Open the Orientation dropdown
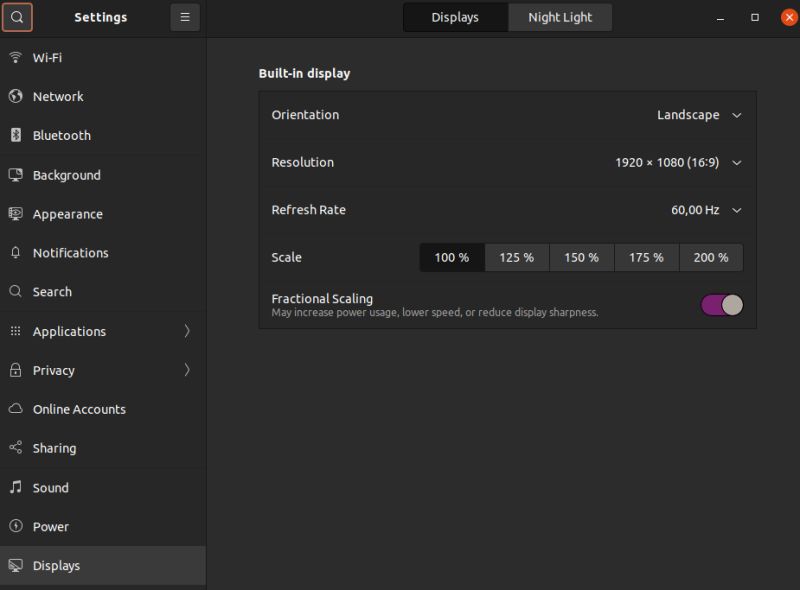The height and width of the screenshot is (590, 800). click(x=700, y=114)
